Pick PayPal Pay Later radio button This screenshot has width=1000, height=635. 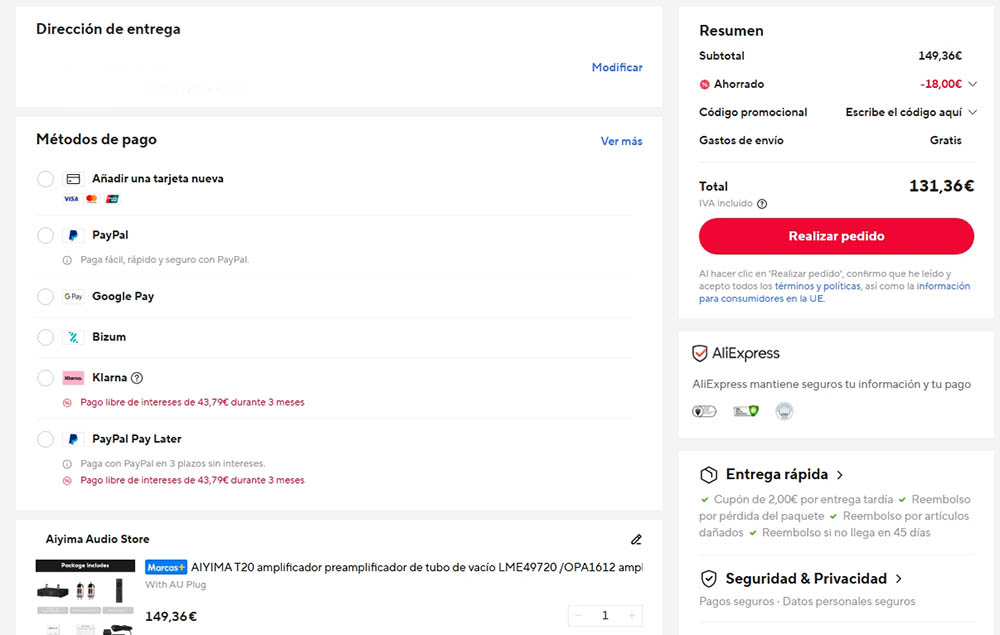[45, 439]
